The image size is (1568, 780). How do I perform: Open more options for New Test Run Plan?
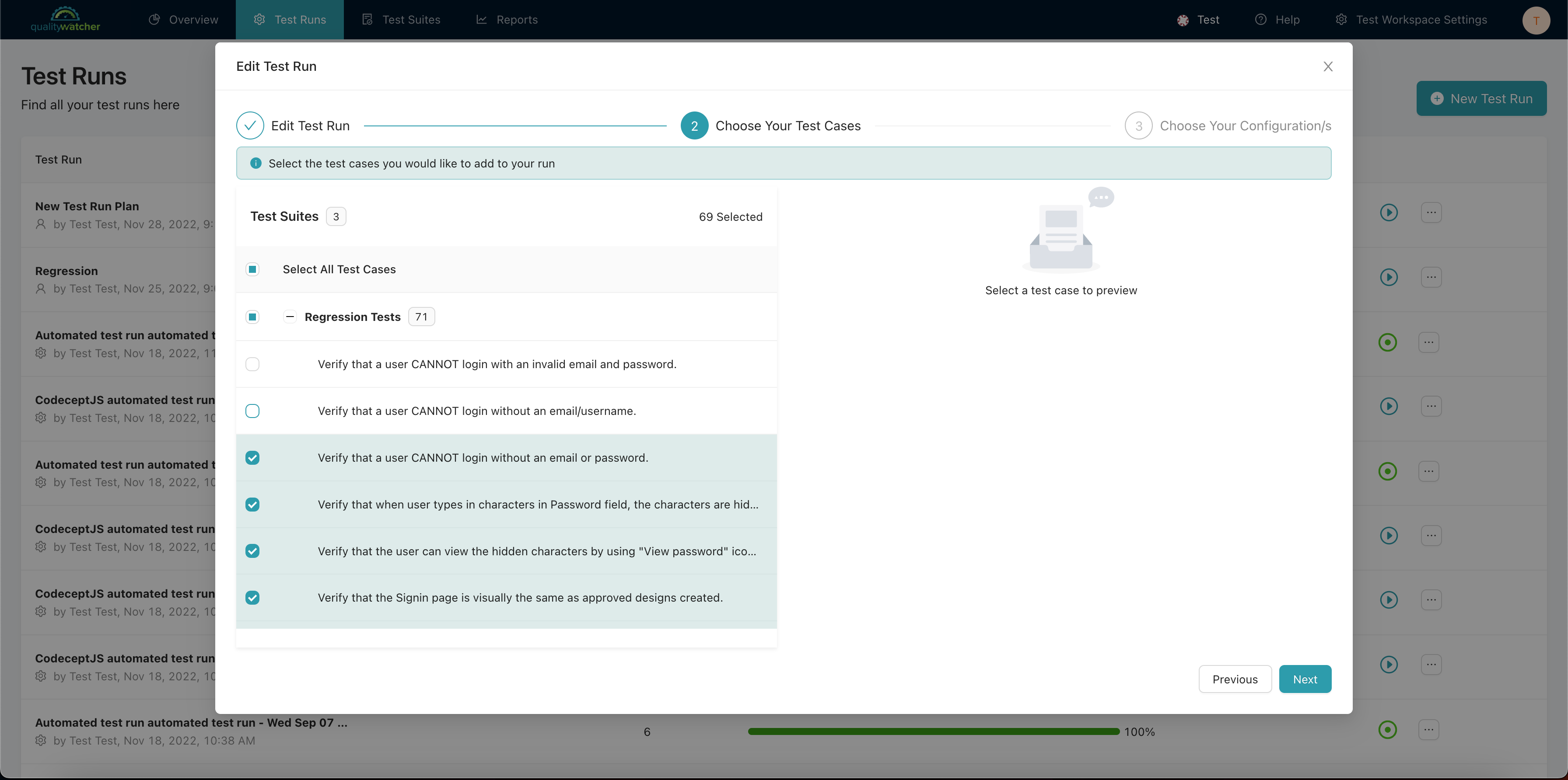(x=1431, y=212)
